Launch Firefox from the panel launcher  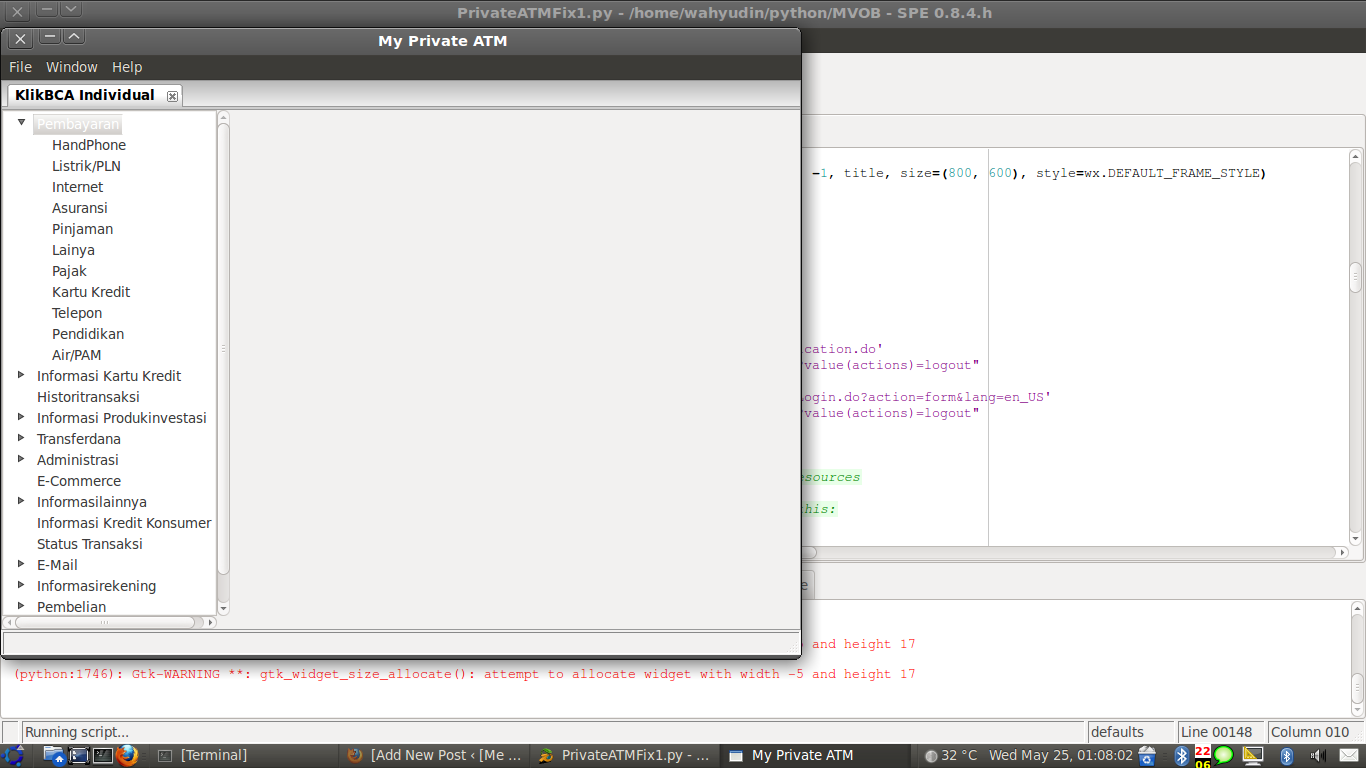point(126,755)
